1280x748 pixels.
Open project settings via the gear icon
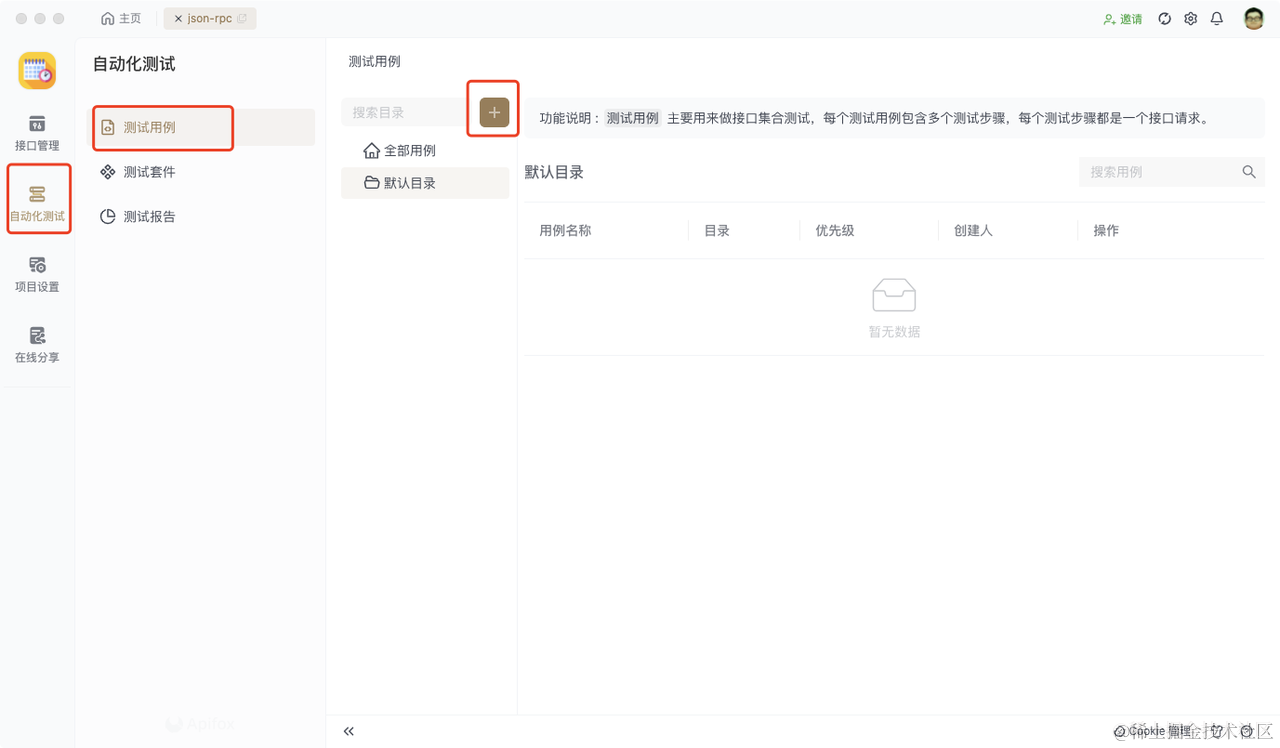point(1190,18)
